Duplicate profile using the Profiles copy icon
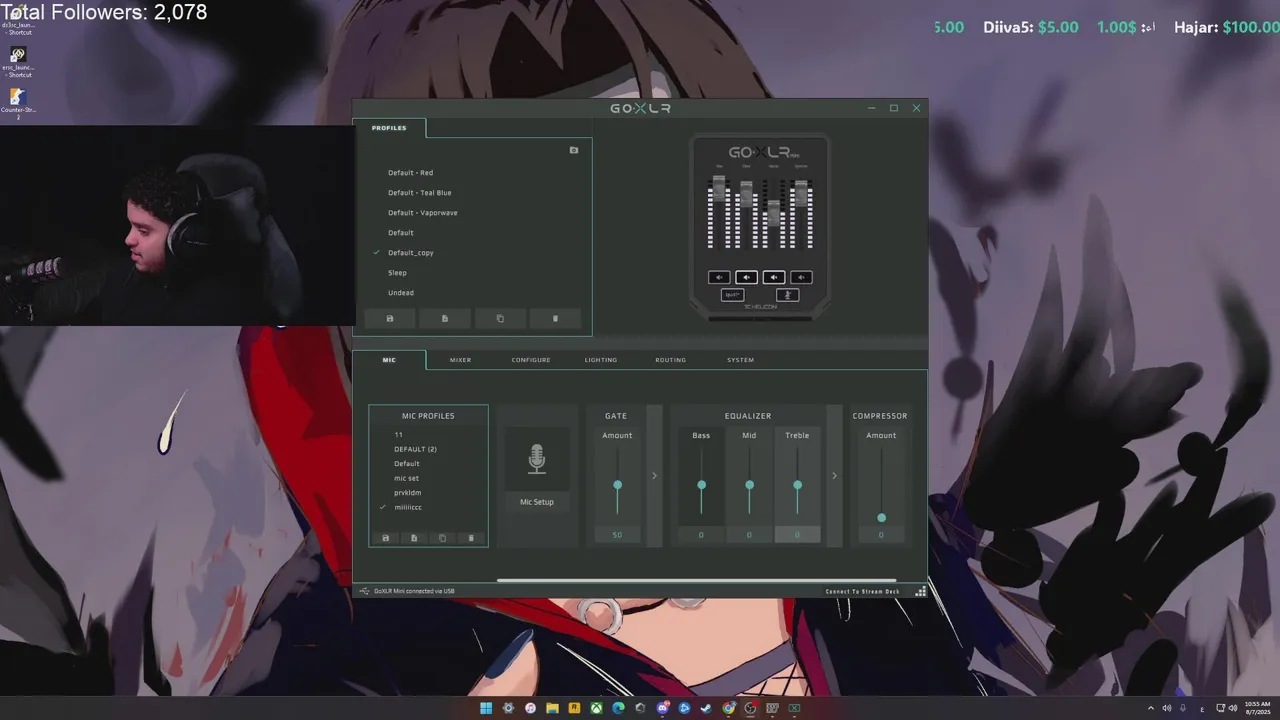Viewport: 1280px width, 720px height. point(500,318)
